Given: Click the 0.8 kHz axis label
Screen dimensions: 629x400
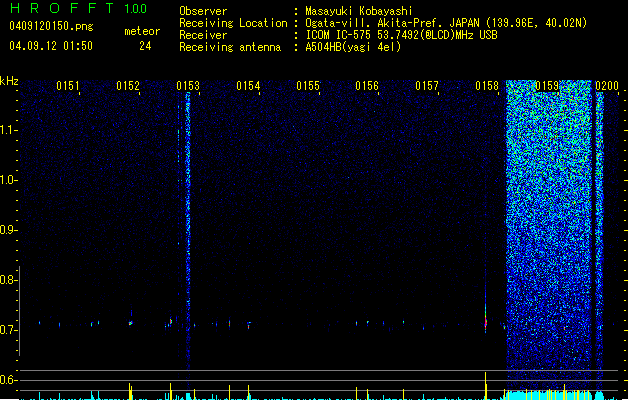Looking at the screenshot, I should tap(8, 280).
